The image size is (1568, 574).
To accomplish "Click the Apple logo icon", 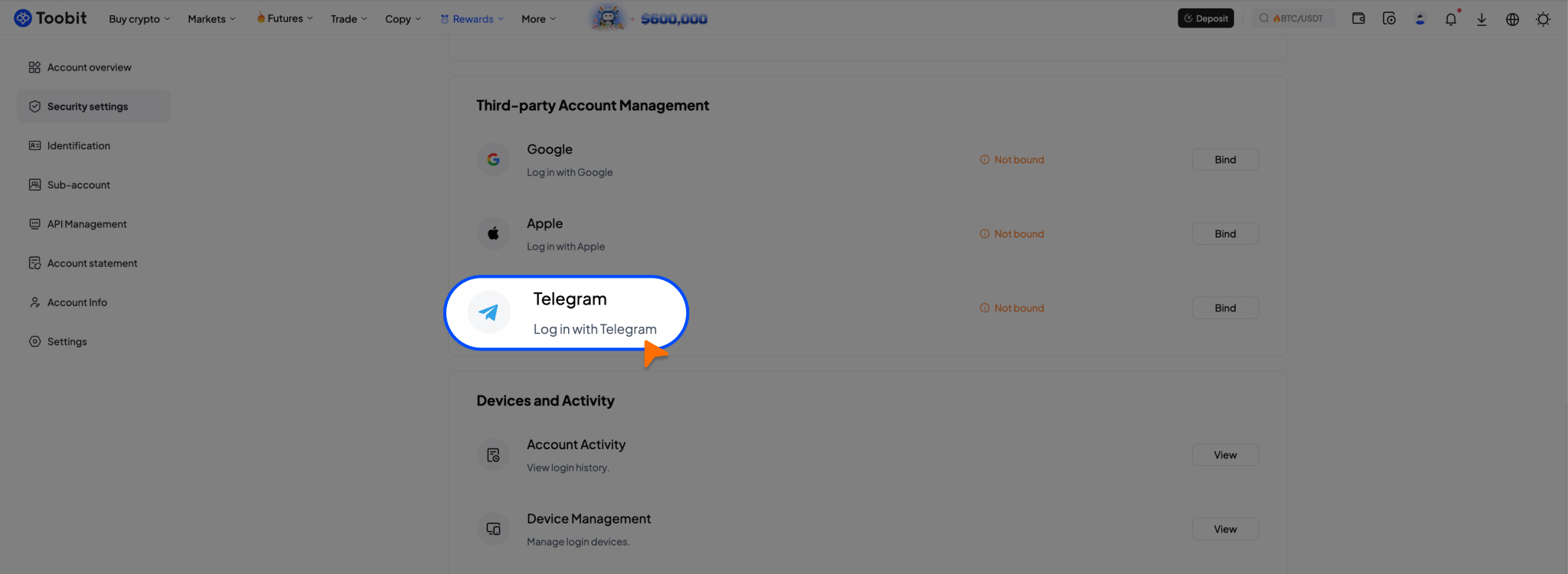I will pos(493,233).
